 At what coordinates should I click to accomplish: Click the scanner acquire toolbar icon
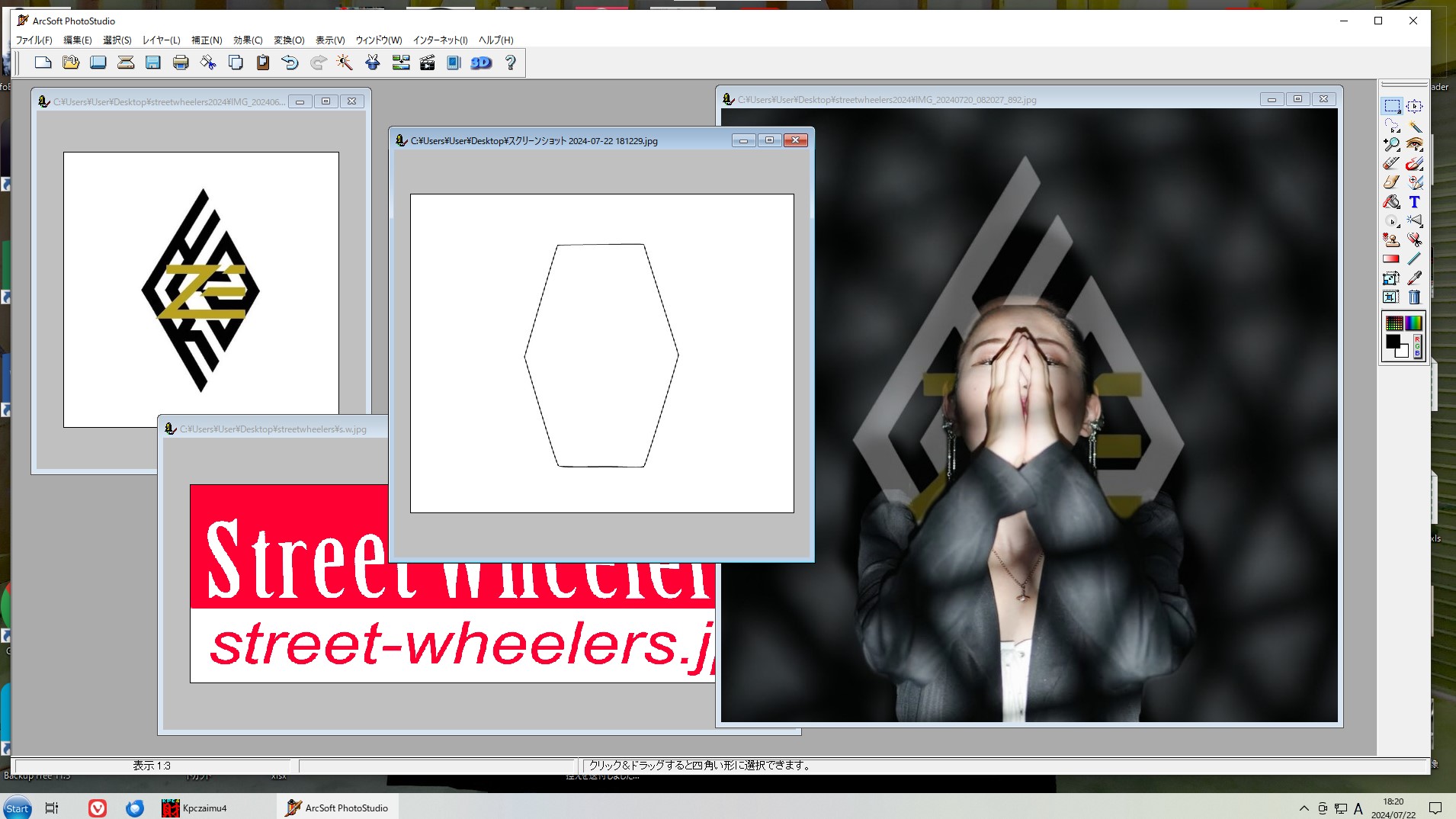coord(126,63)
